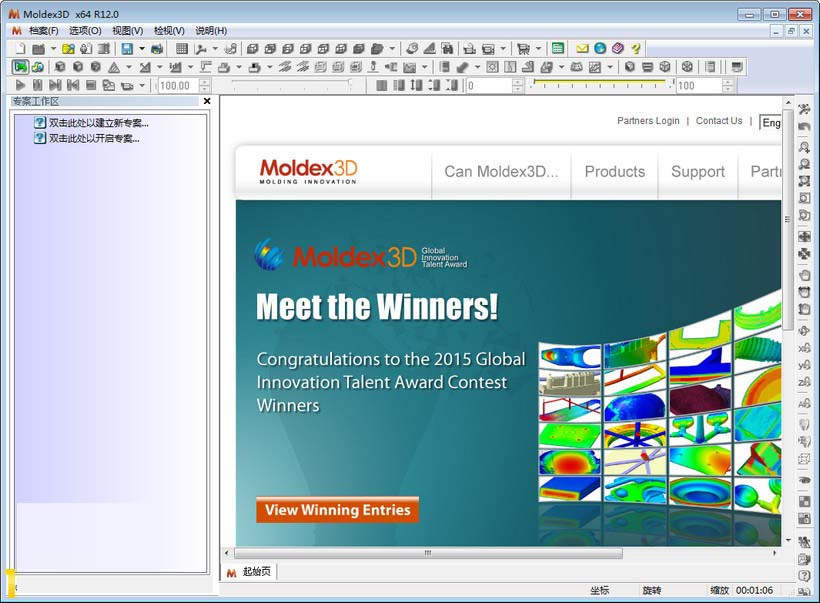Click the input field showing 100
Viewport: 820px width, 603px height.
698,85
